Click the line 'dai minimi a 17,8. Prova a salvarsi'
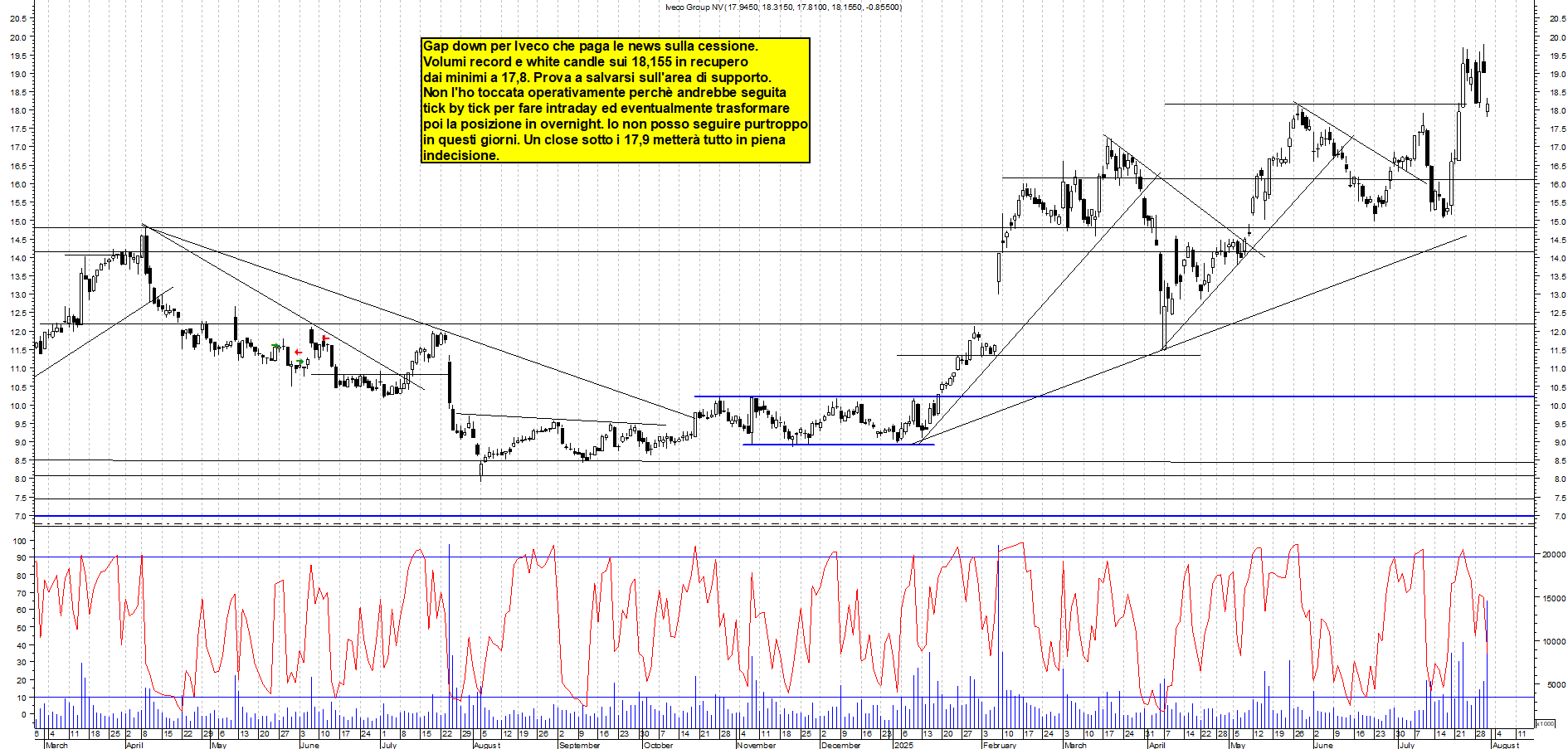Image resolution: width=1568 pixels, height=749 pixels. pyautogui.click(x=597, y=78)
